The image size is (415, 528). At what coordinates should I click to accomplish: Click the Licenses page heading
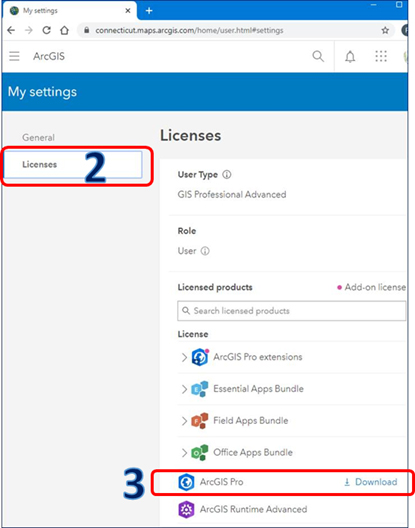[x=191, y=136]
